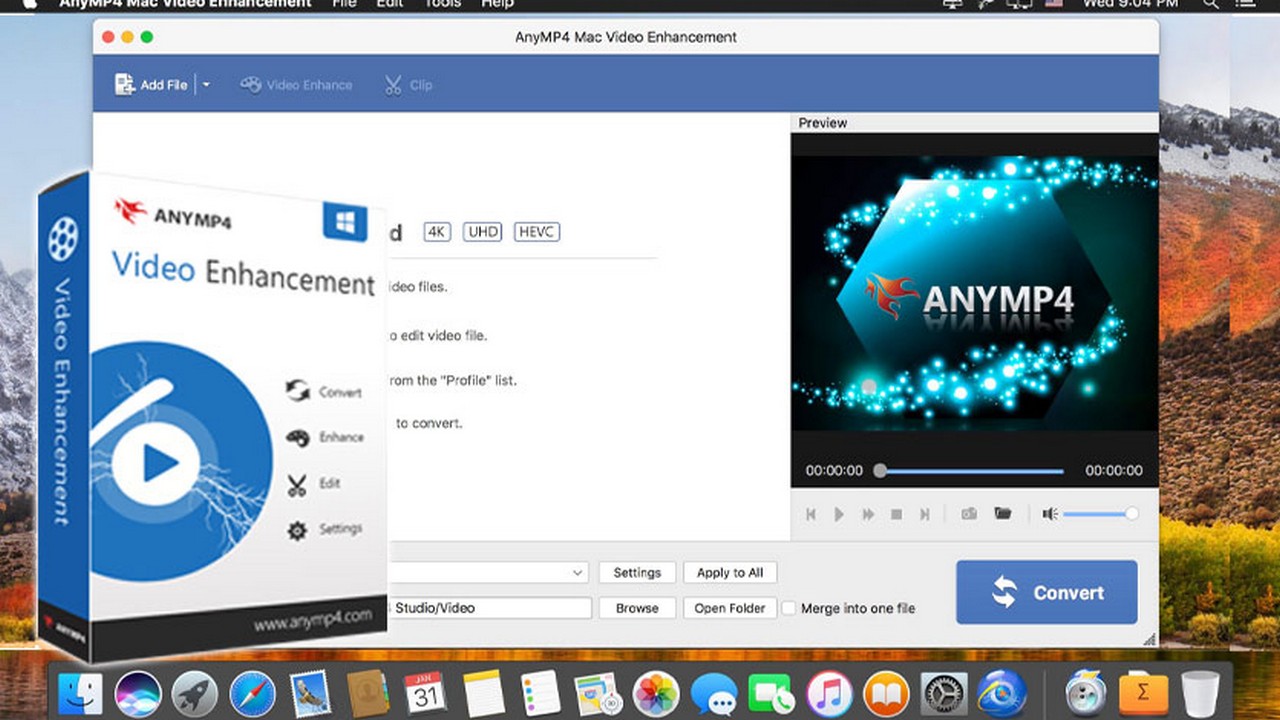
Task: Skip to next frame in the preview
Action: [x=925, y=514]
